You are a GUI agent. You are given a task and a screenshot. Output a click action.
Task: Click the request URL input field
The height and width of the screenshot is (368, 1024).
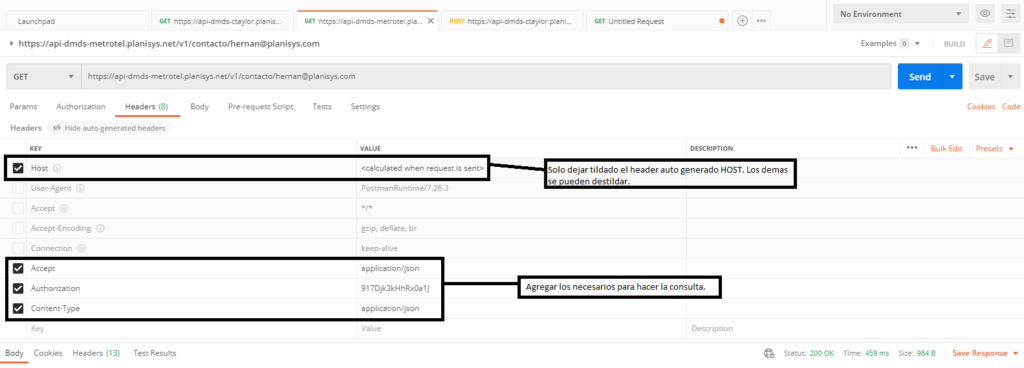coord(486,76)
